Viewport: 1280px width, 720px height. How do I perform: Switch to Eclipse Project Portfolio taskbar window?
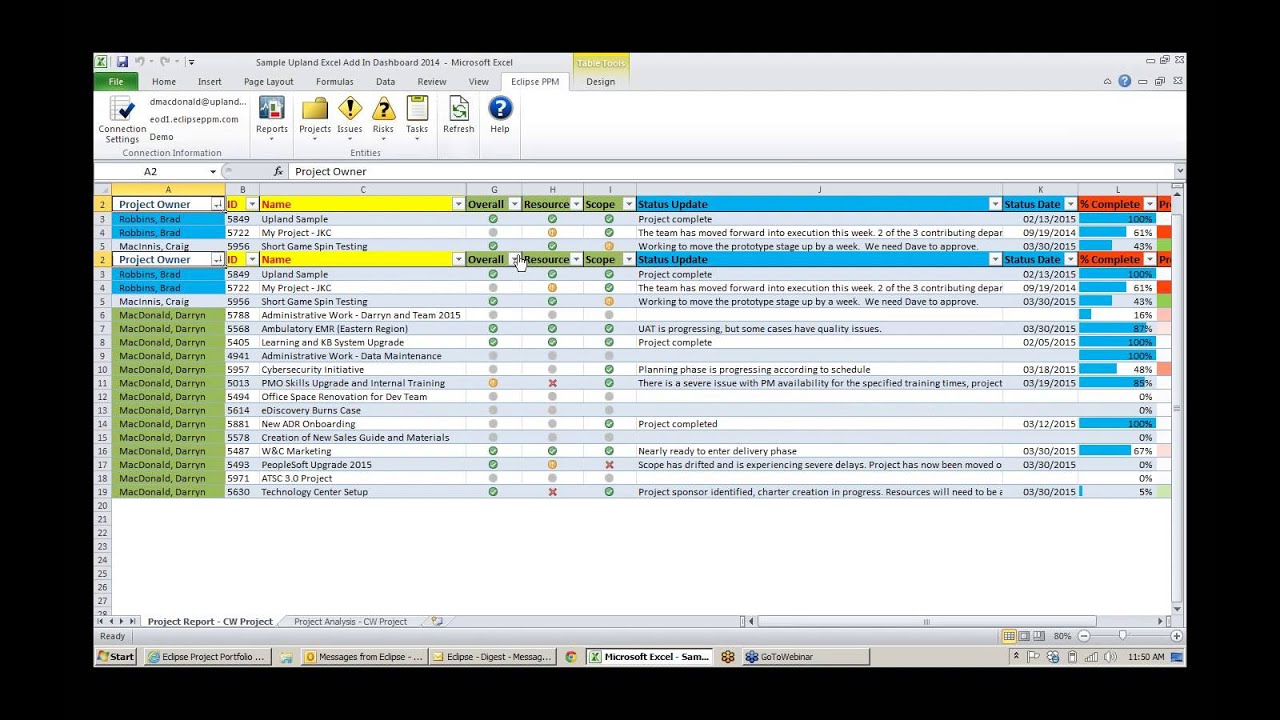[207, 657]
